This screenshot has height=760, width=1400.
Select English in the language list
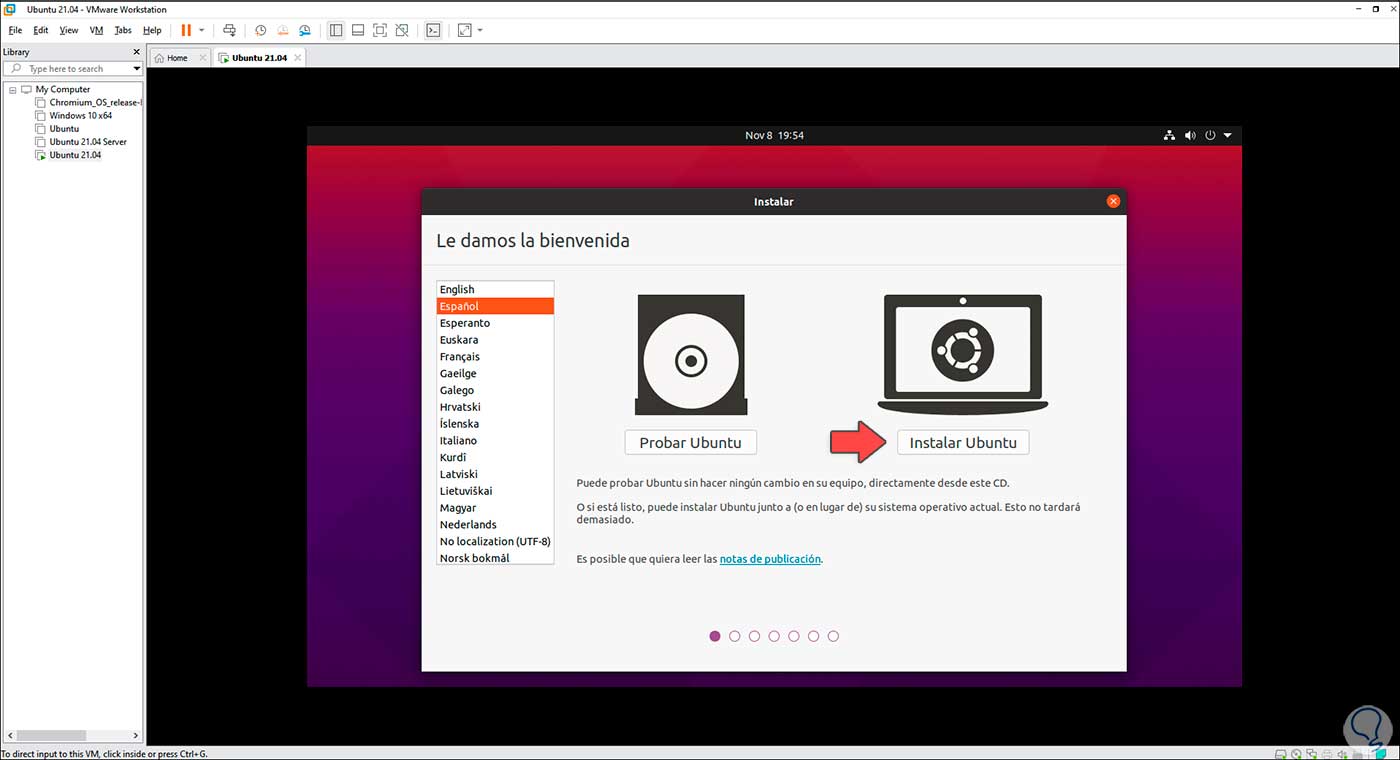[x=495, y=289]
